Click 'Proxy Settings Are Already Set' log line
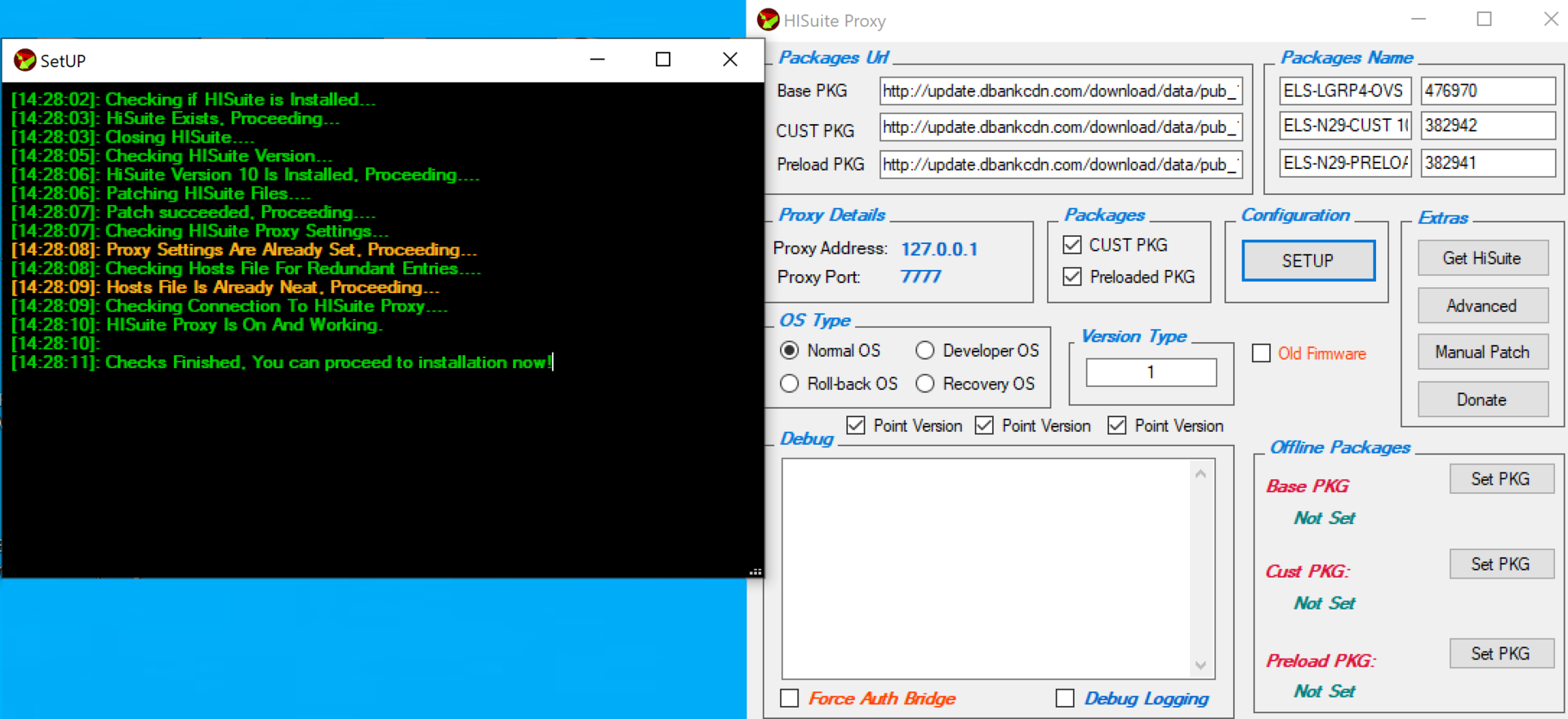Screen dimensions: 1568x719 click(x=244, y=250)
